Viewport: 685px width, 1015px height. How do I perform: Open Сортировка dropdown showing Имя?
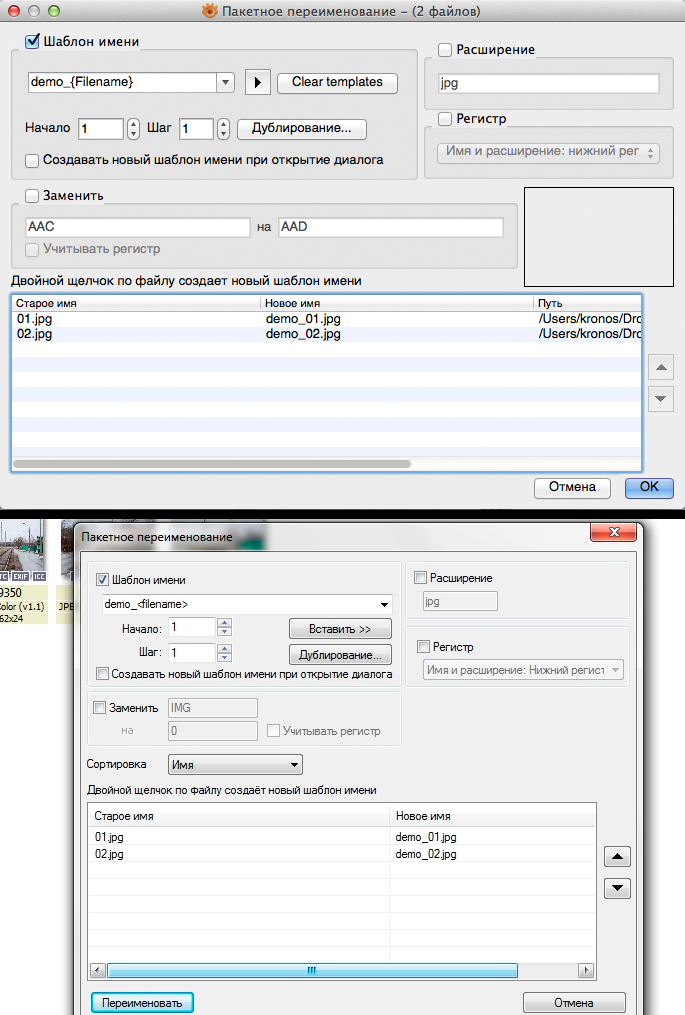(x=235, y=764)
